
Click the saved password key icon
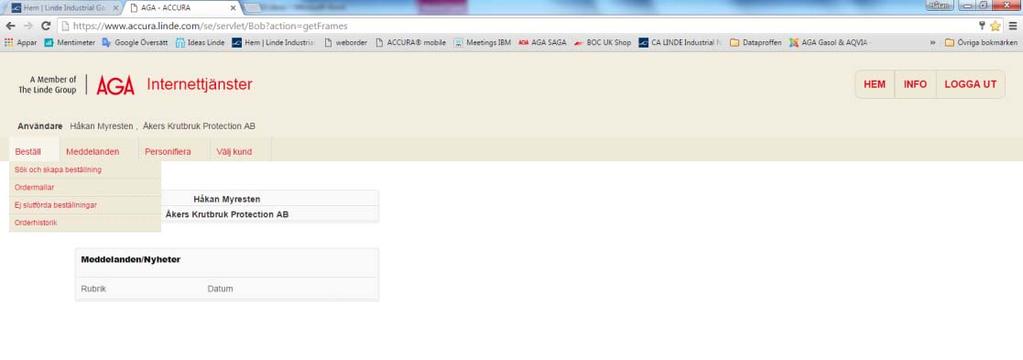pos(981,26)
